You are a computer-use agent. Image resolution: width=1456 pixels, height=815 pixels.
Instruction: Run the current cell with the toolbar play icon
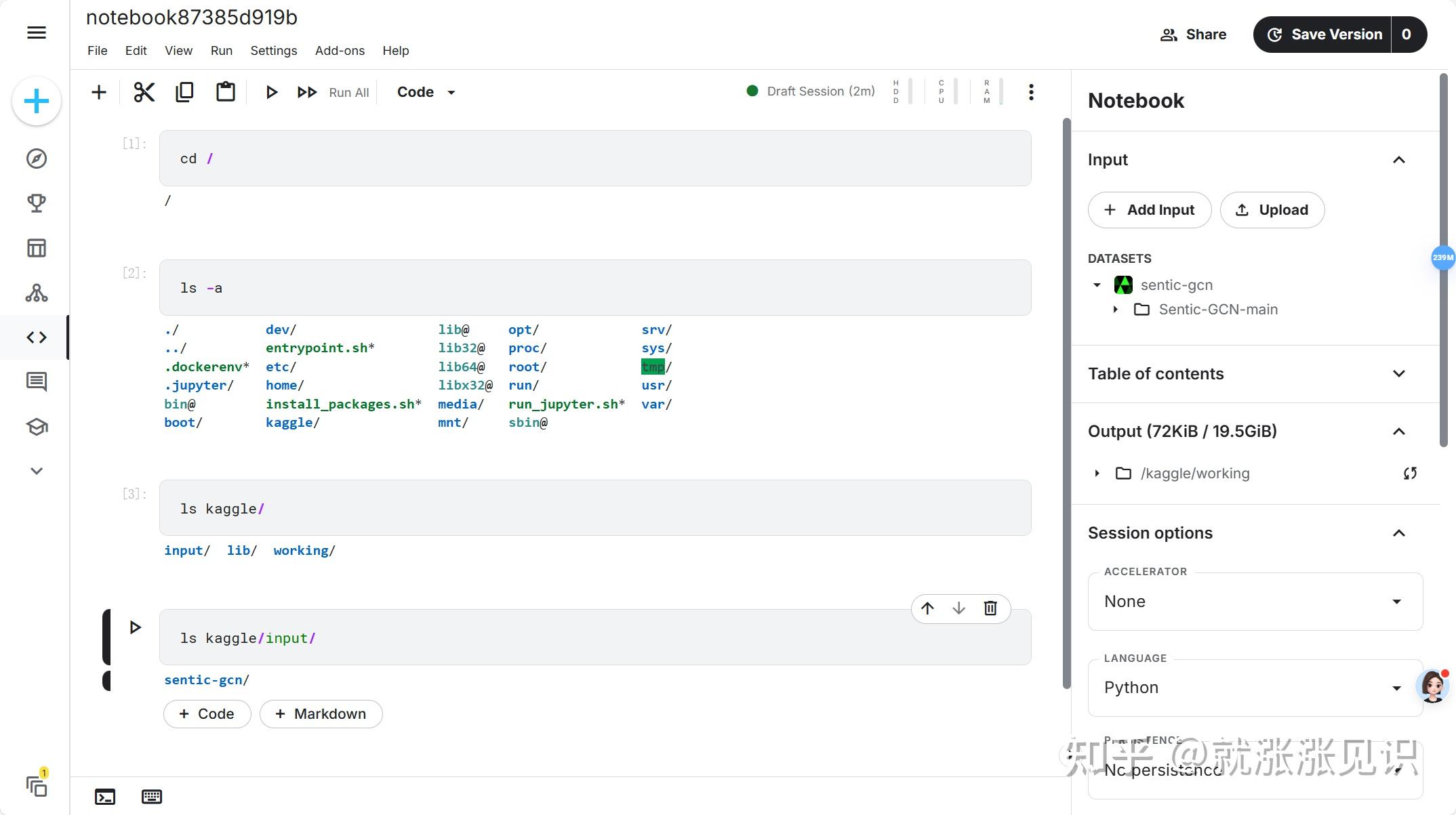pos(271,92)
